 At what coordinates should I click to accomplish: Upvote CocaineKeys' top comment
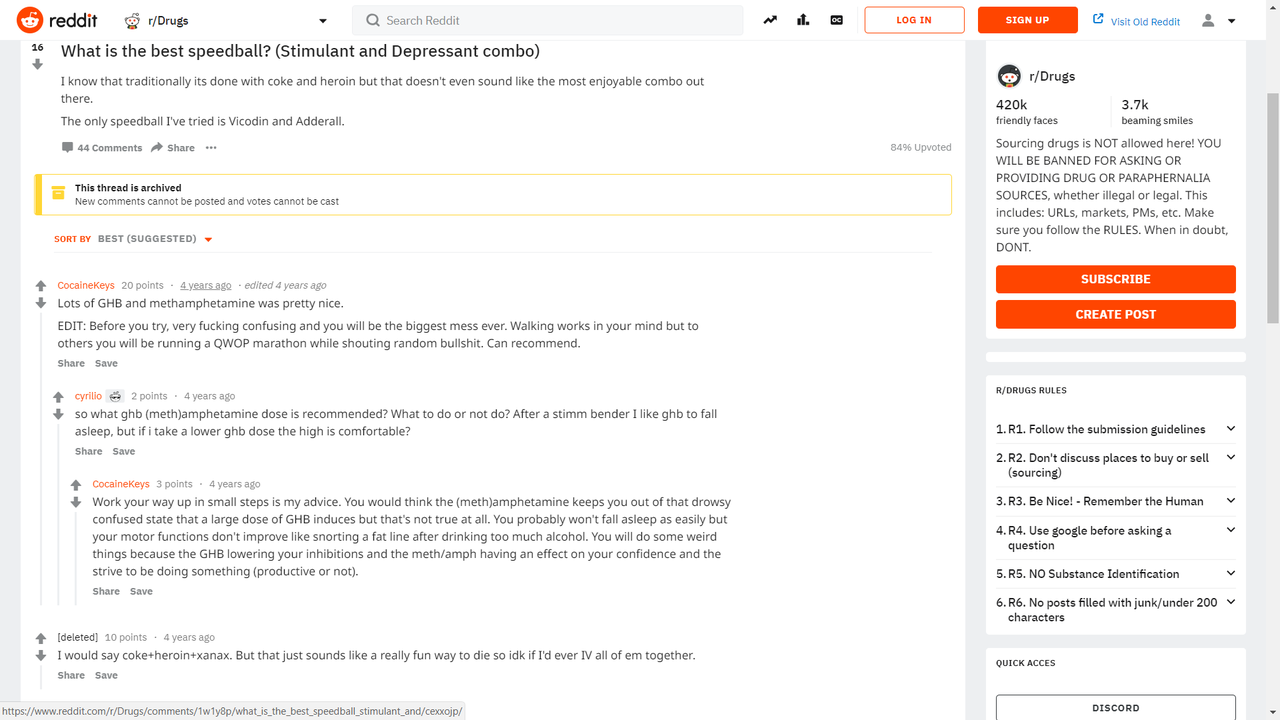pos(41,286)
